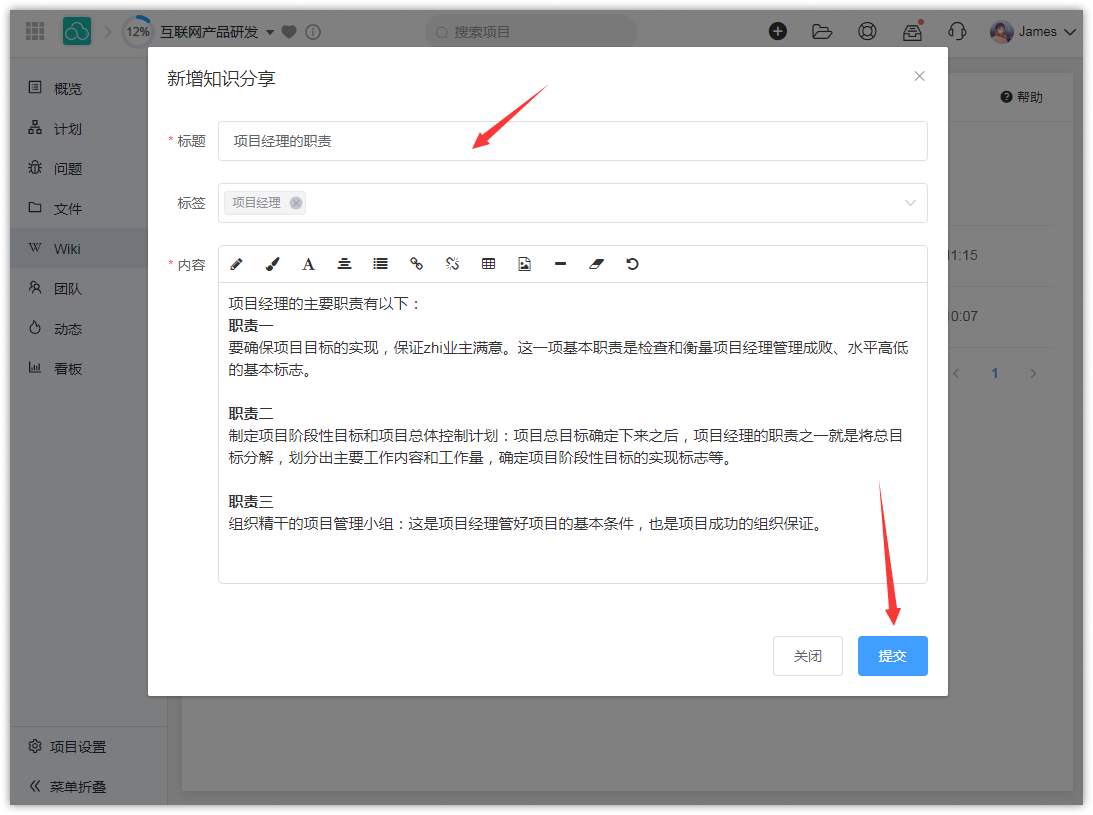Click the 标题 input field
Screen dimensions: 1093x815
click(572, 141)
